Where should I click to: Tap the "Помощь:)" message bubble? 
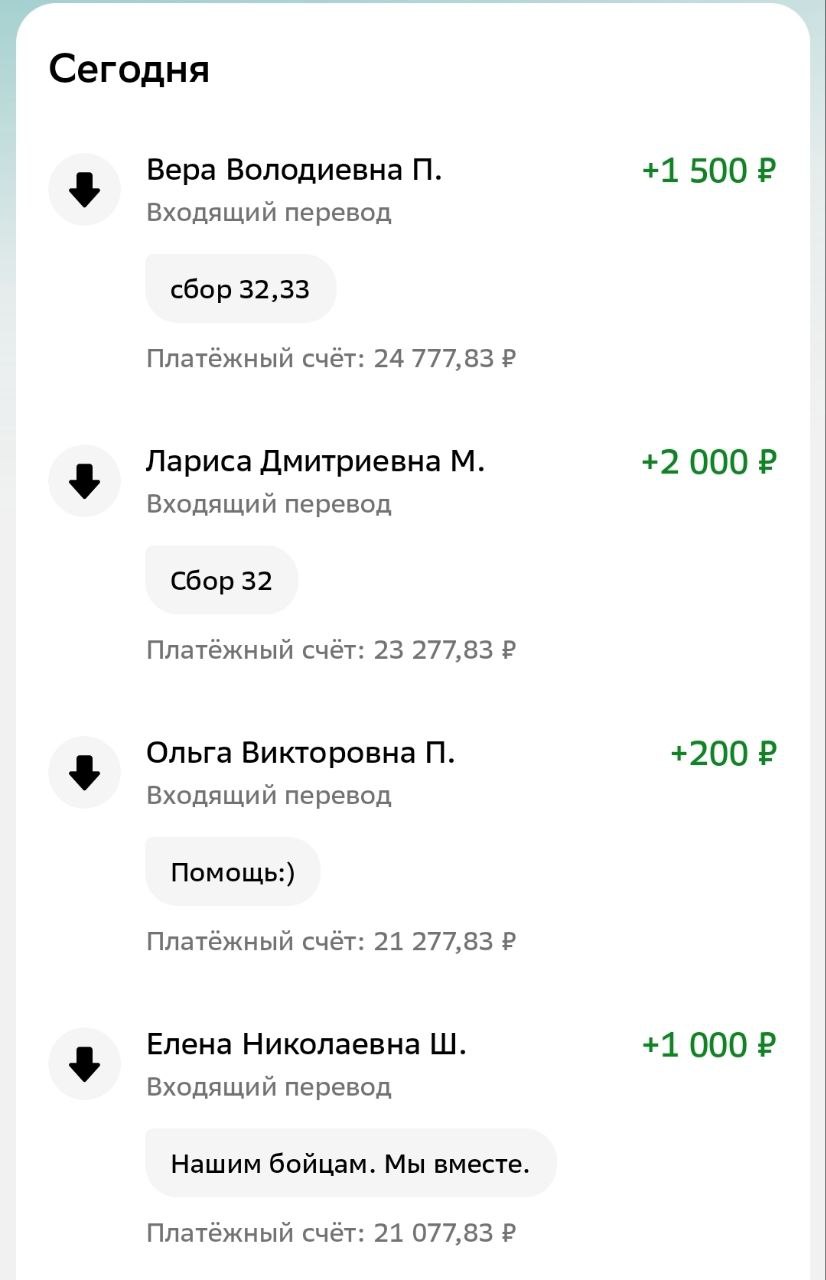[x=233, y=872]
